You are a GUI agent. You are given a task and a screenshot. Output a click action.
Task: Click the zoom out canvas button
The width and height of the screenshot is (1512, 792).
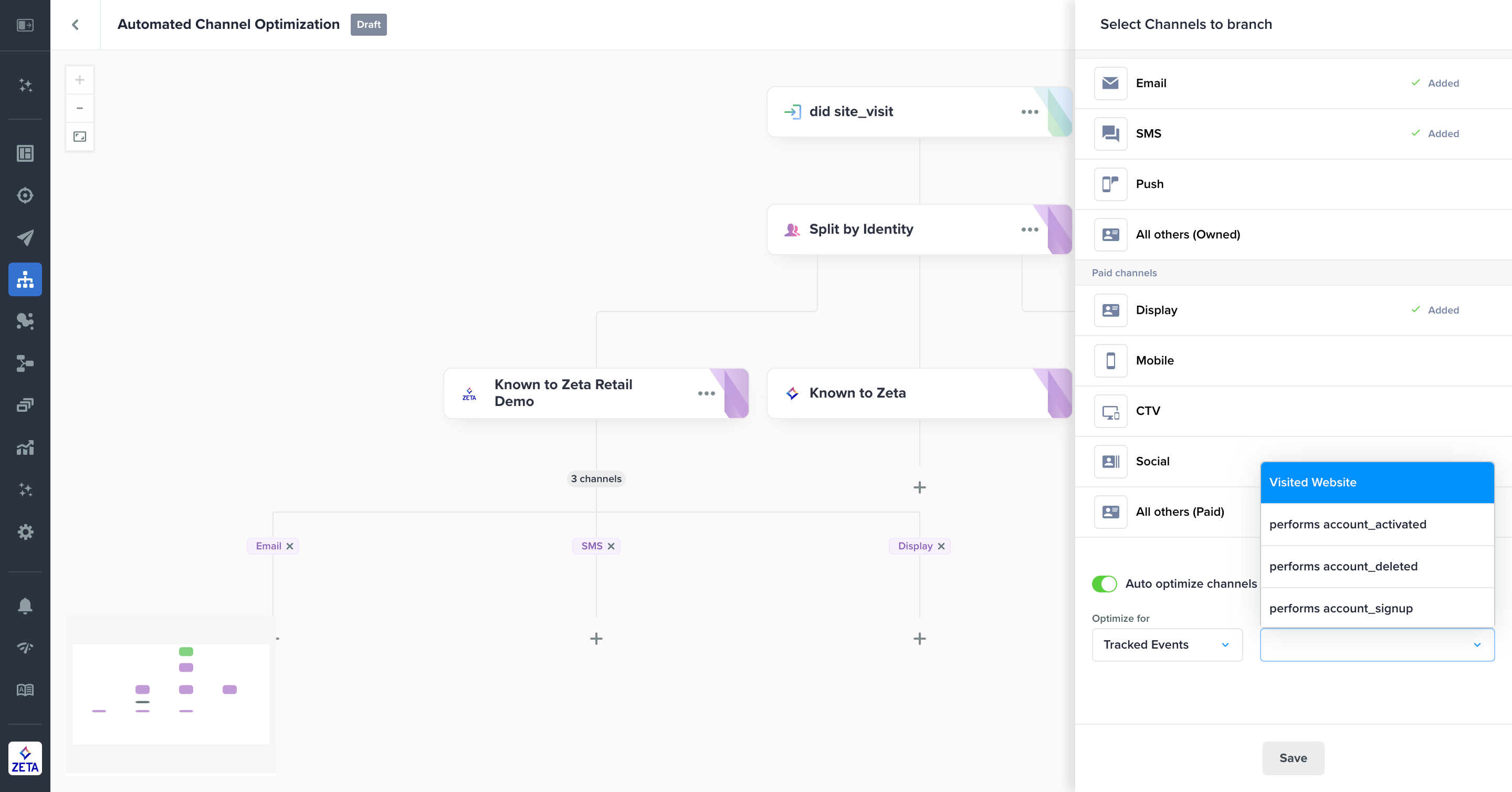(80, 108)
